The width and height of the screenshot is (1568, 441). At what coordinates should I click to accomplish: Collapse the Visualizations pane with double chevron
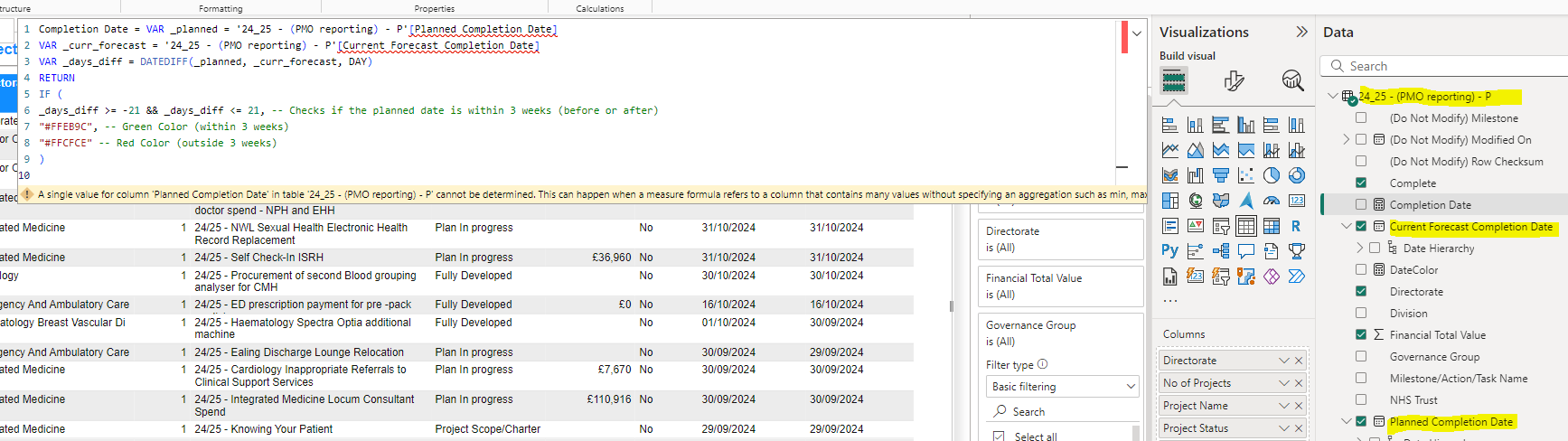tap(1301, 32)
